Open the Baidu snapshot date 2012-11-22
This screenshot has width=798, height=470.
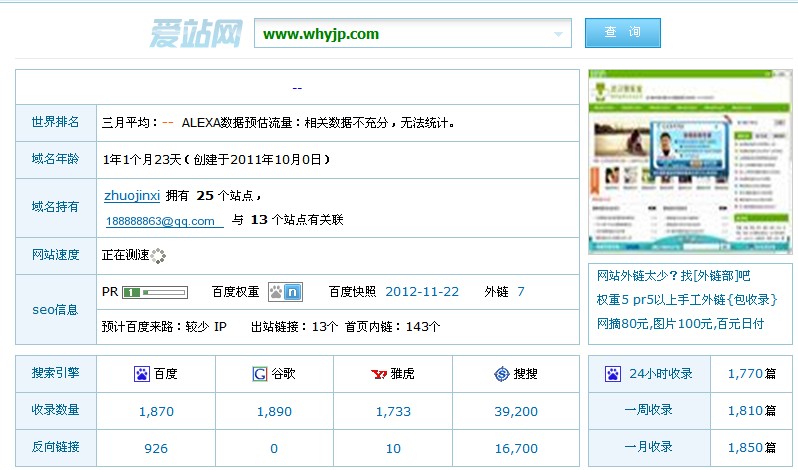coord(422,292)
